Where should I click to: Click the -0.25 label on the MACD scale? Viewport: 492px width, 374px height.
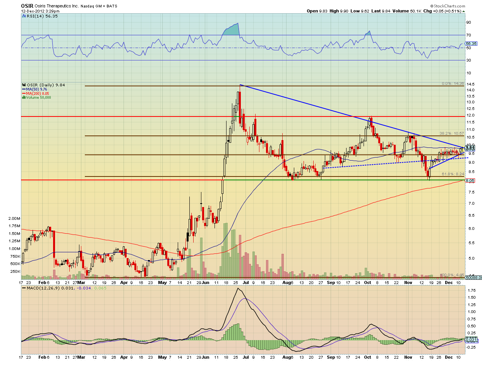click(471, 347)
